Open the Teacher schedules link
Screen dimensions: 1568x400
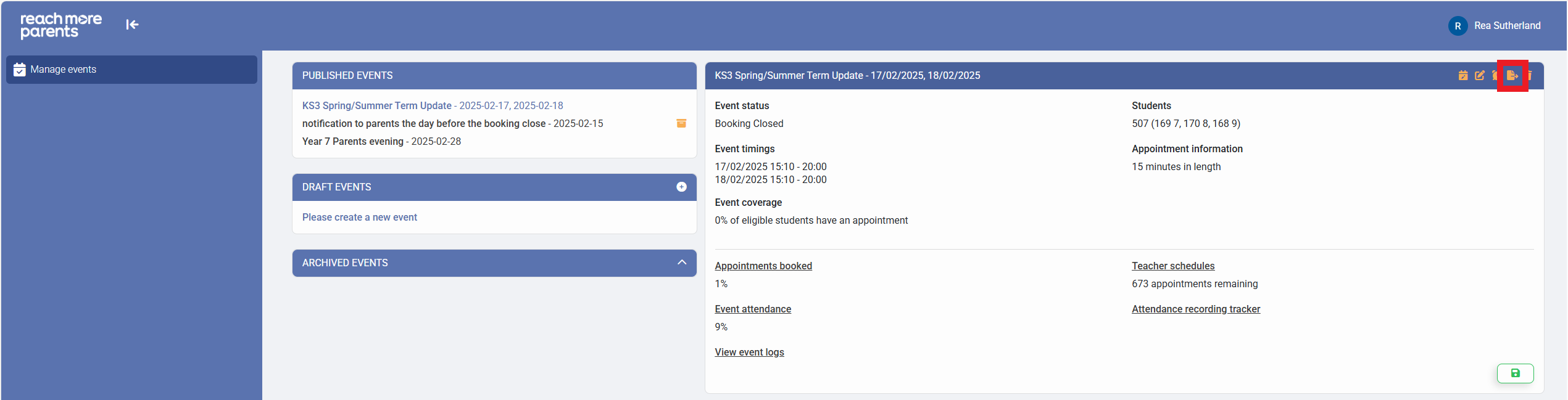coord(1172,266)
